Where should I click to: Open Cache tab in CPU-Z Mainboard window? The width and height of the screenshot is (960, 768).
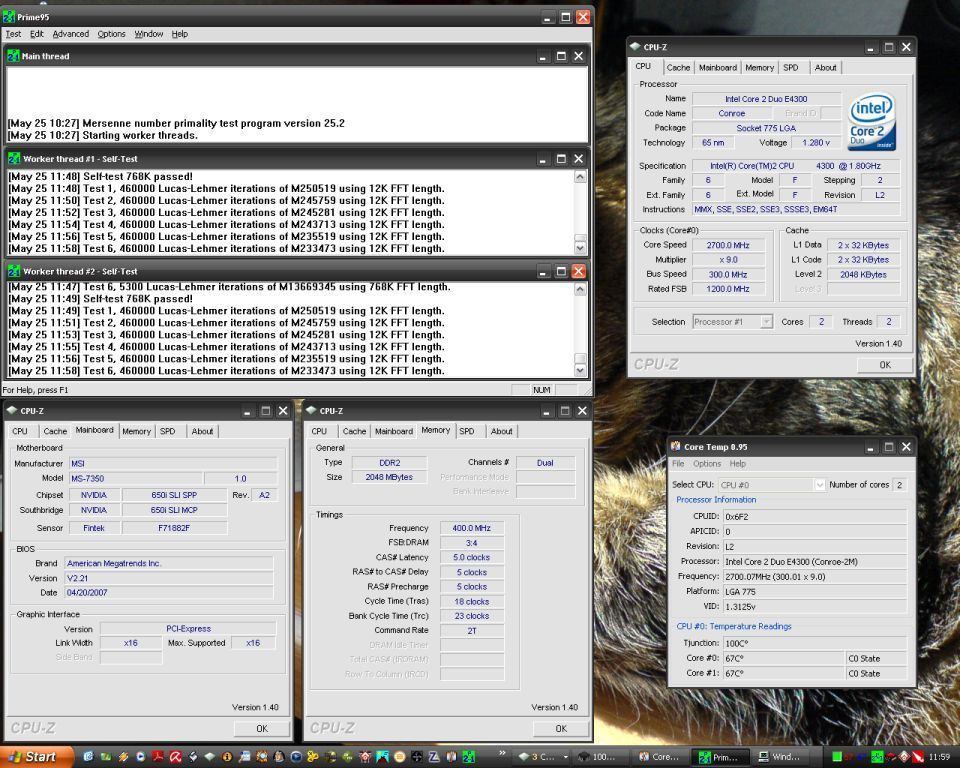(x=54, y=431)
